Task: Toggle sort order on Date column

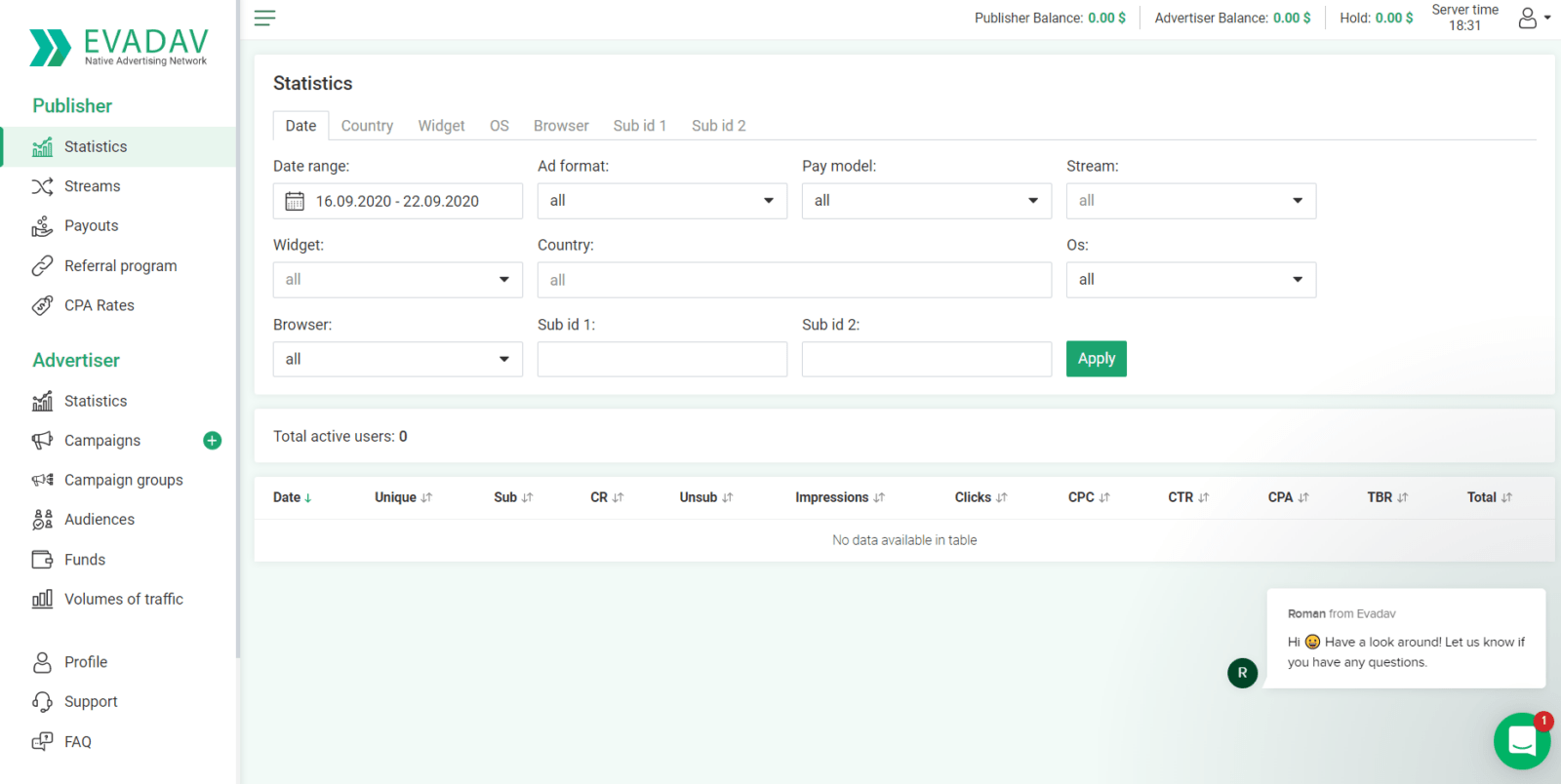Action: 292,497
